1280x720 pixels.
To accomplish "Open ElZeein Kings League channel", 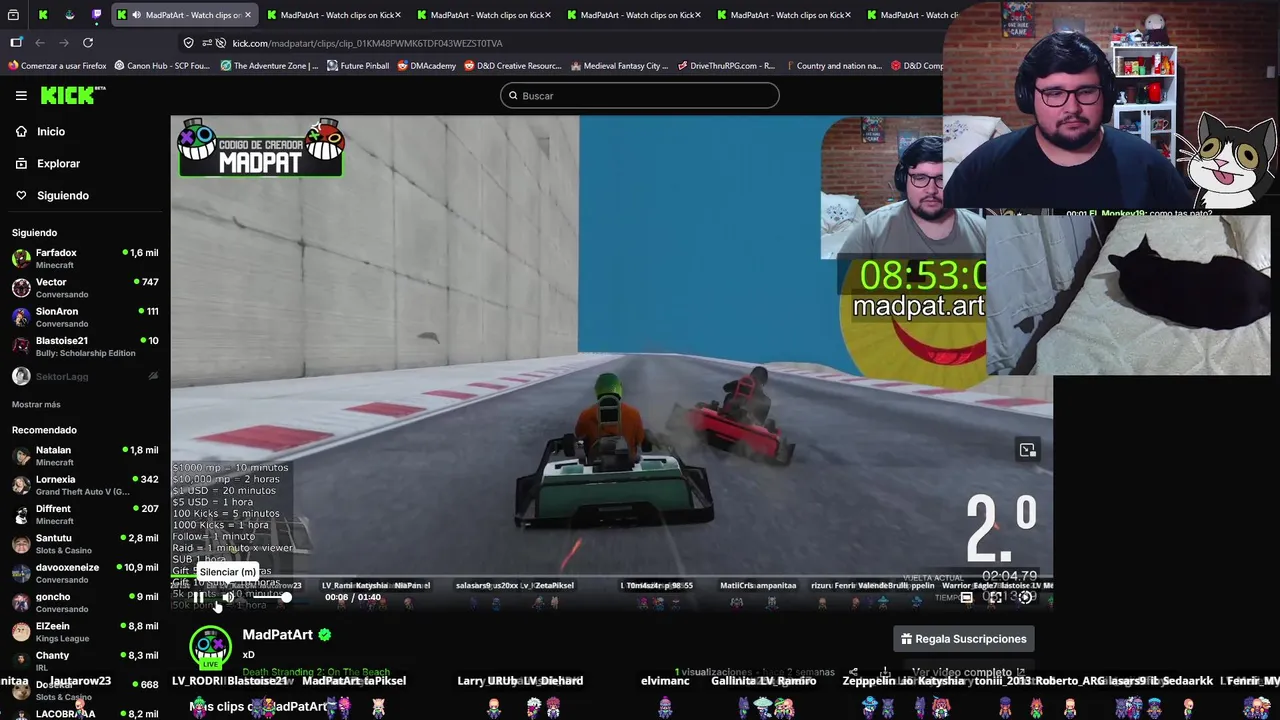I will click(85, 631).
